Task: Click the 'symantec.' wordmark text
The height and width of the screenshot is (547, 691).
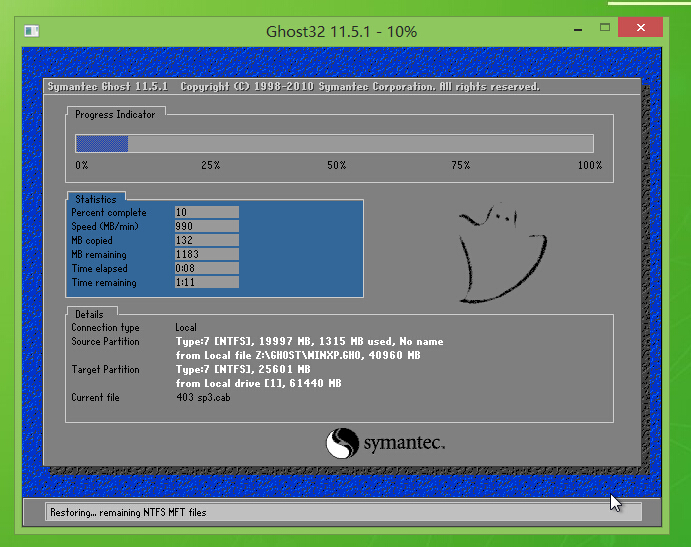Action: coord(404,443)
